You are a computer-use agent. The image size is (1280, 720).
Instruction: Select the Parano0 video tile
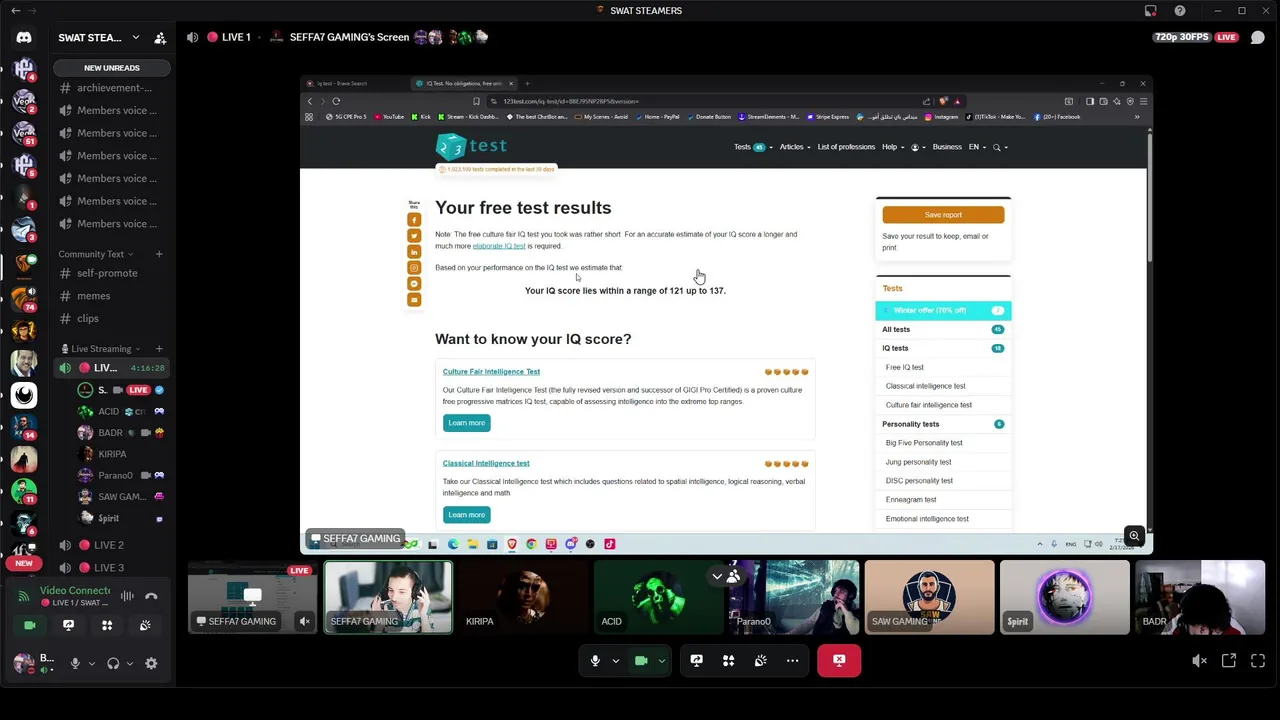point(794,598)
